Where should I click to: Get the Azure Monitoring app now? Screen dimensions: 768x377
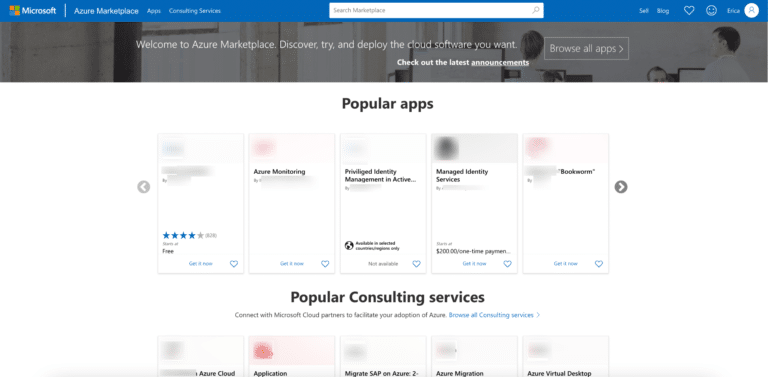coord(292,263)
